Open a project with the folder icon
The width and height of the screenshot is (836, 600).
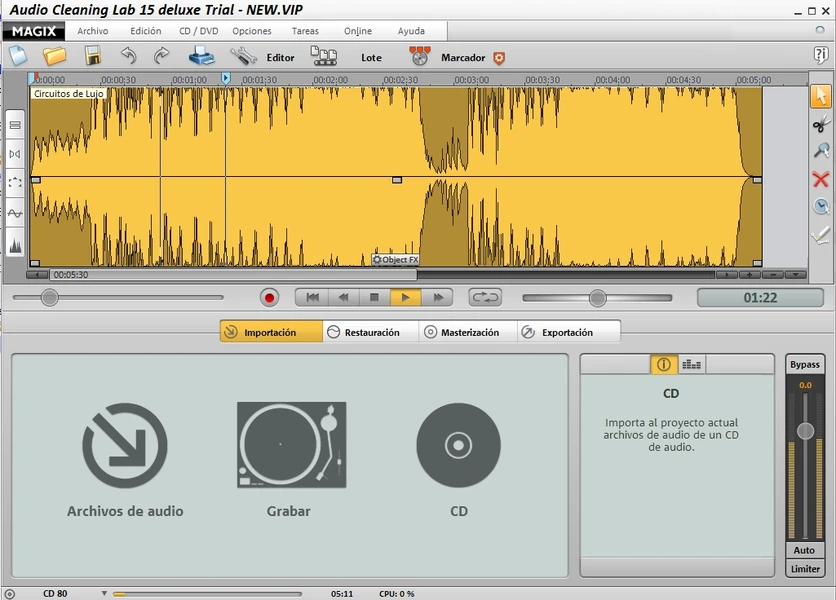point(54,55)
